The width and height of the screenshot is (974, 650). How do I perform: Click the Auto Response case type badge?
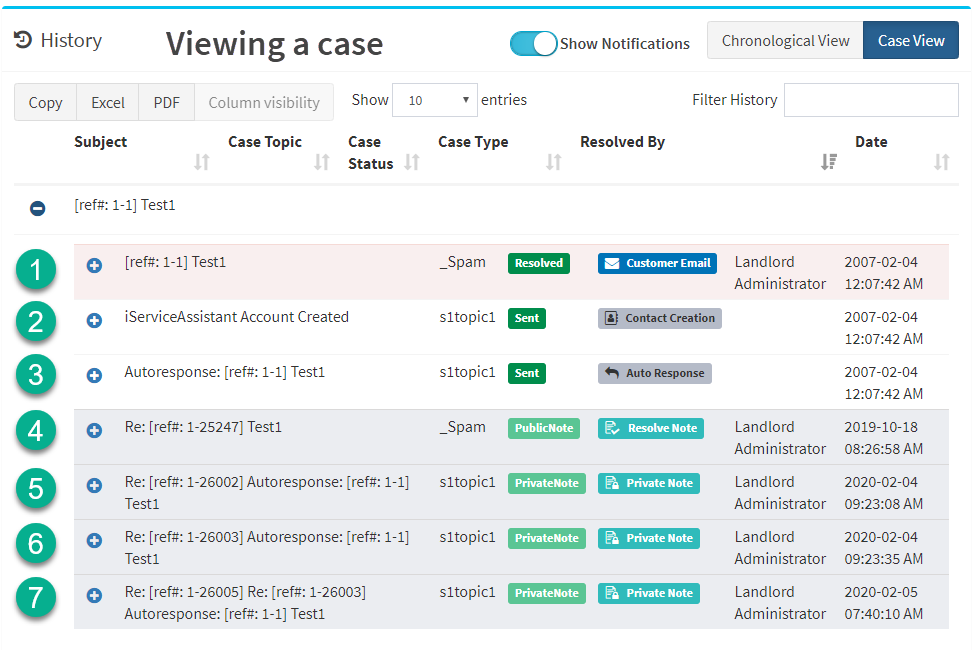pos(655,373)
